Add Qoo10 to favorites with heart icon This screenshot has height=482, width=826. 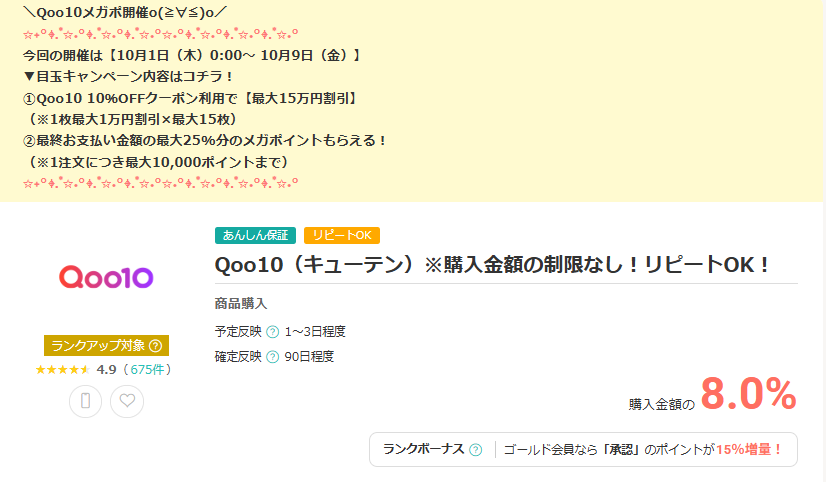pyautogui.click(x=127, y=401)
